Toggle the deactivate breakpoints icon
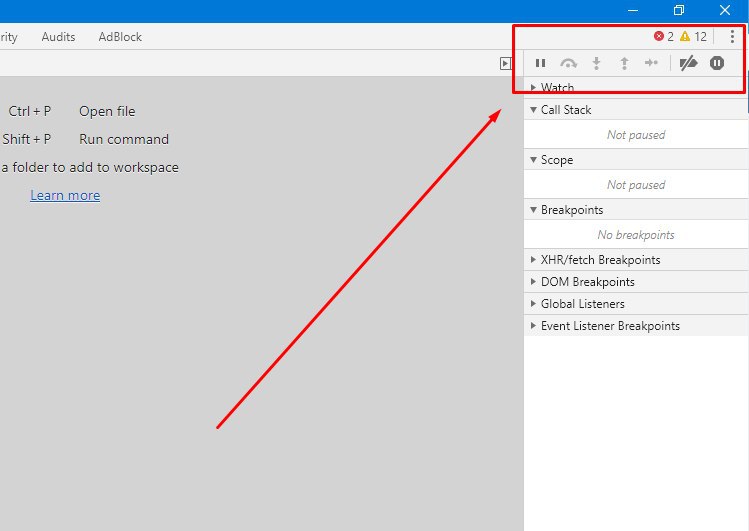The width and height of the screenshot is (749, 531). coord(688,63)
